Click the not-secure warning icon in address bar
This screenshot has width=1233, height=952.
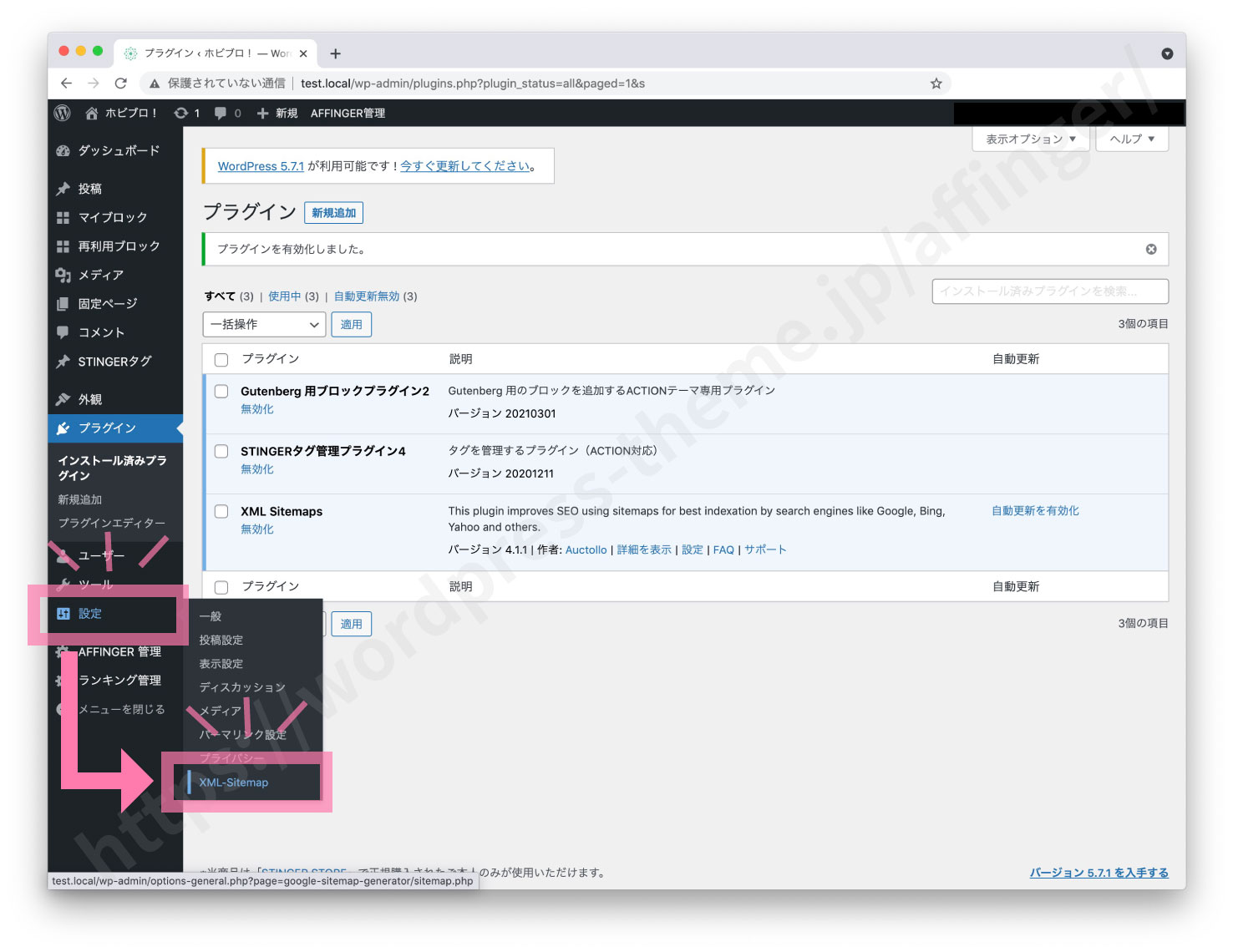click(x=155, y=84)
